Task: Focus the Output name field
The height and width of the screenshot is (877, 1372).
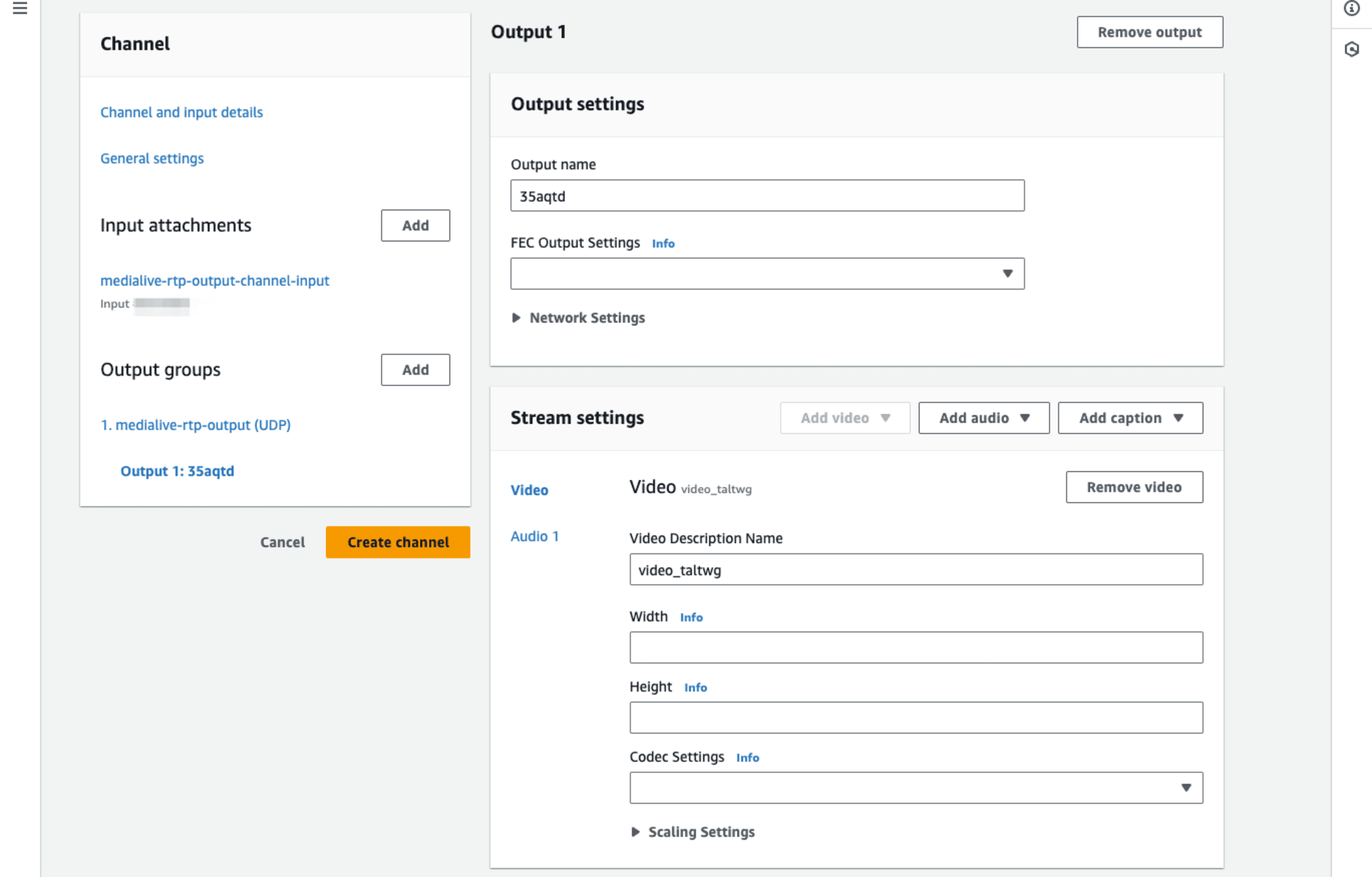Action: (x=767, y=196)
